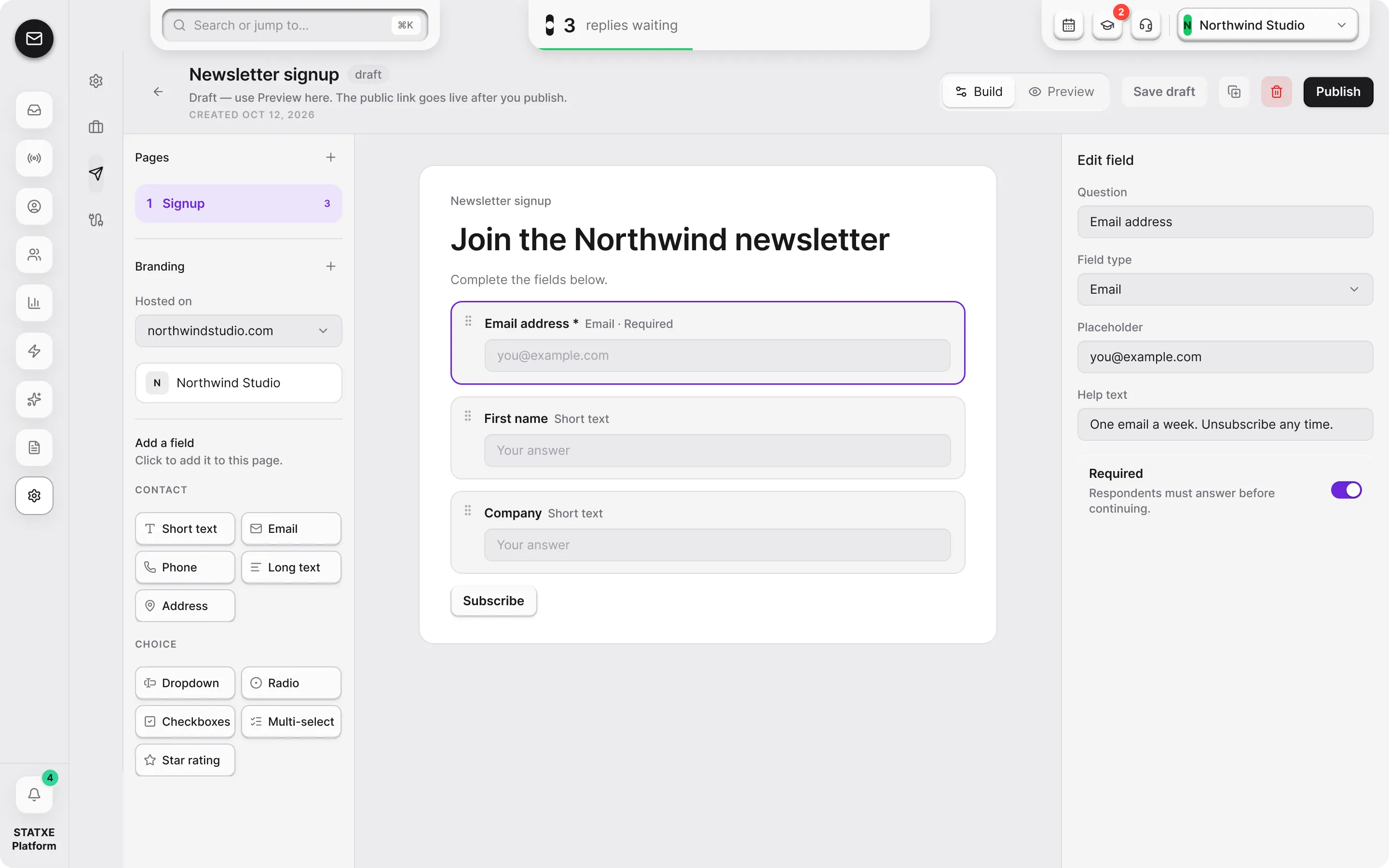Open the Northwind Studio workspace dropdown

1267,25
